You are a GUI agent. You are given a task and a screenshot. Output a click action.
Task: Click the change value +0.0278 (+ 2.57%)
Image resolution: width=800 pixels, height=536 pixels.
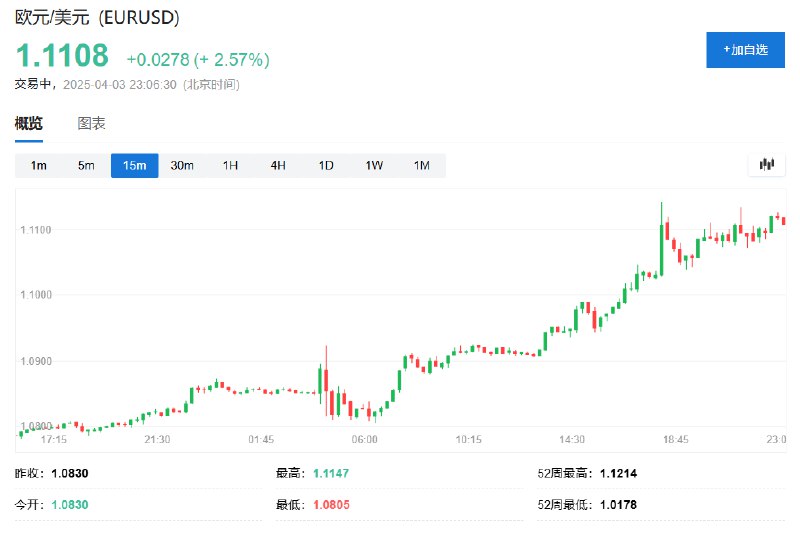198,60
